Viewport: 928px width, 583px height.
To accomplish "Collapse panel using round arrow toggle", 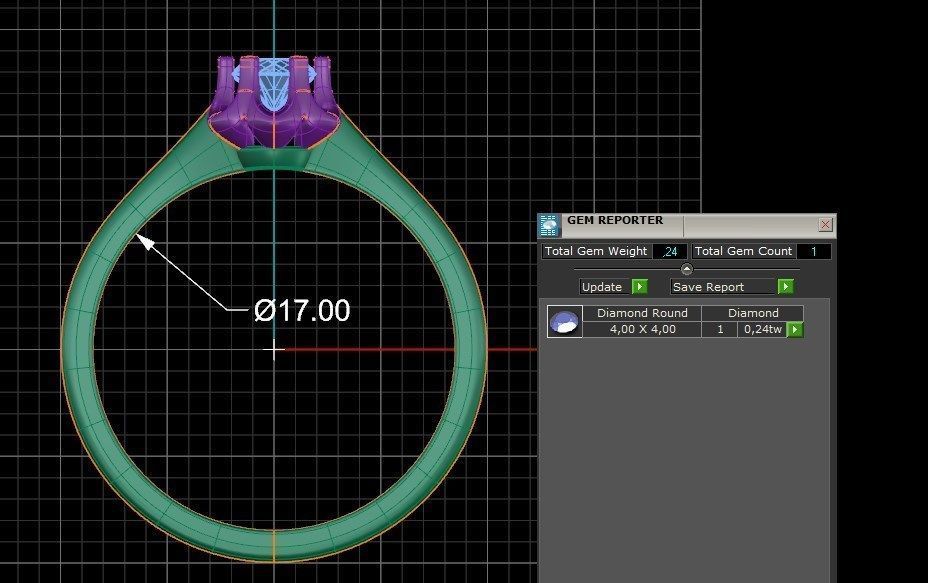I will pyautogui.click(x=687, y=269).
